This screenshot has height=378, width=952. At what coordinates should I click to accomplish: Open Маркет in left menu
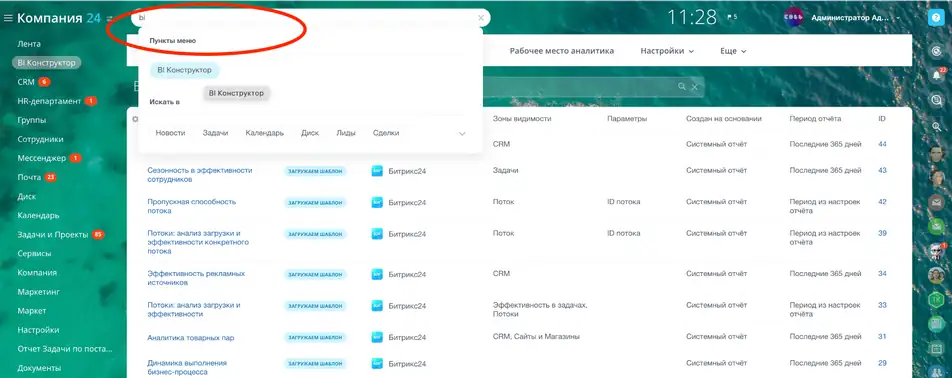click(32, 311)
